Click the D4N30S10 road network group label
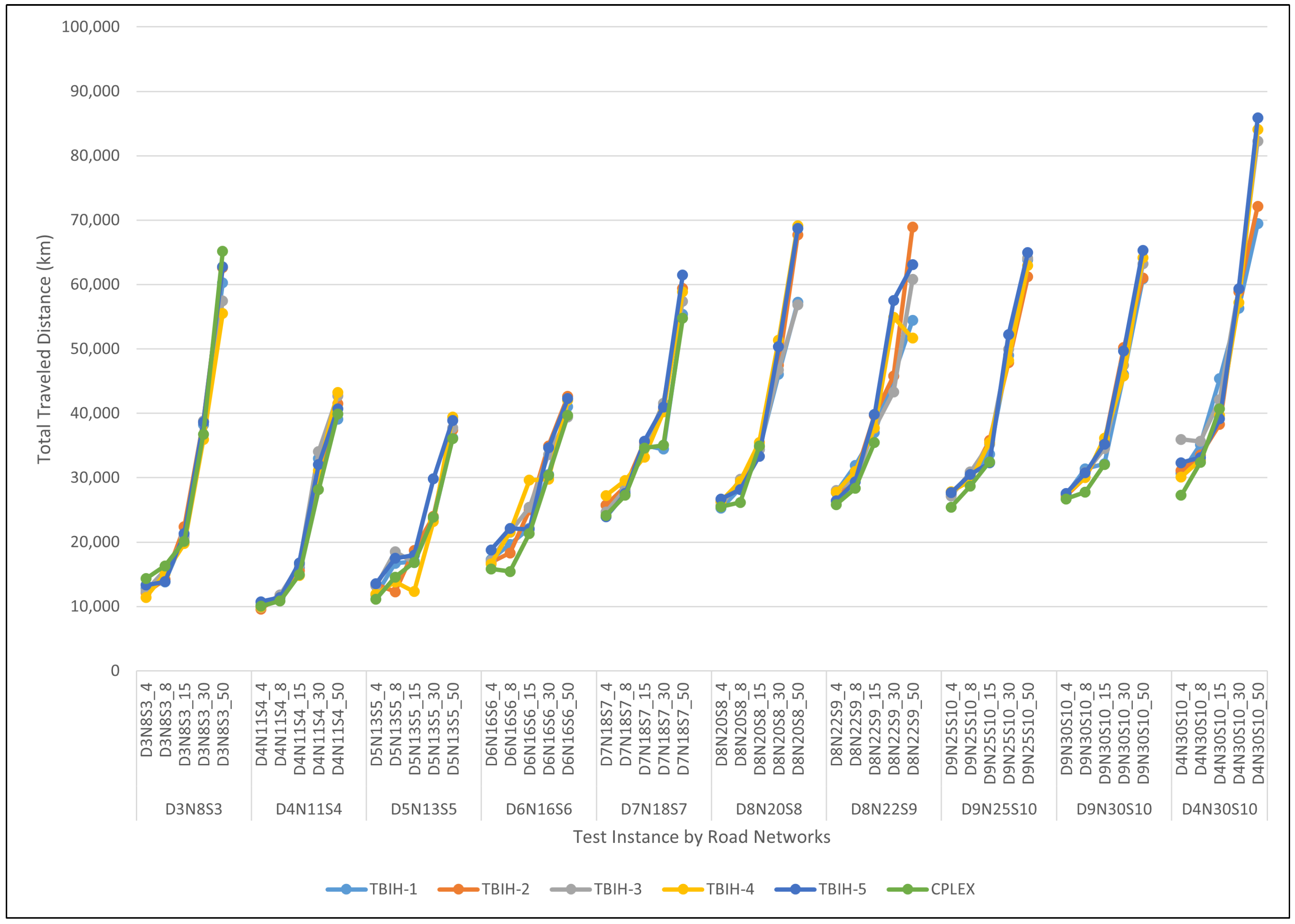 coord(1219,809)
